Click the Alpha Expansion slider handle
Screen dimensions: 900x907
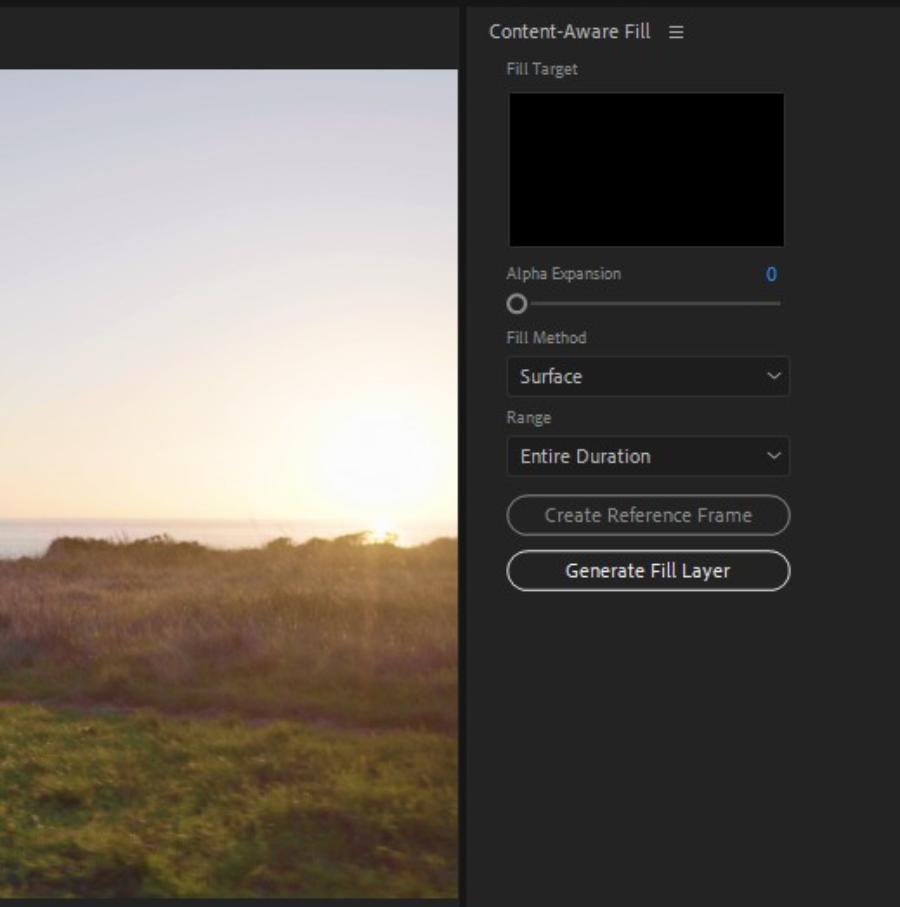click(x=517, y=304)
